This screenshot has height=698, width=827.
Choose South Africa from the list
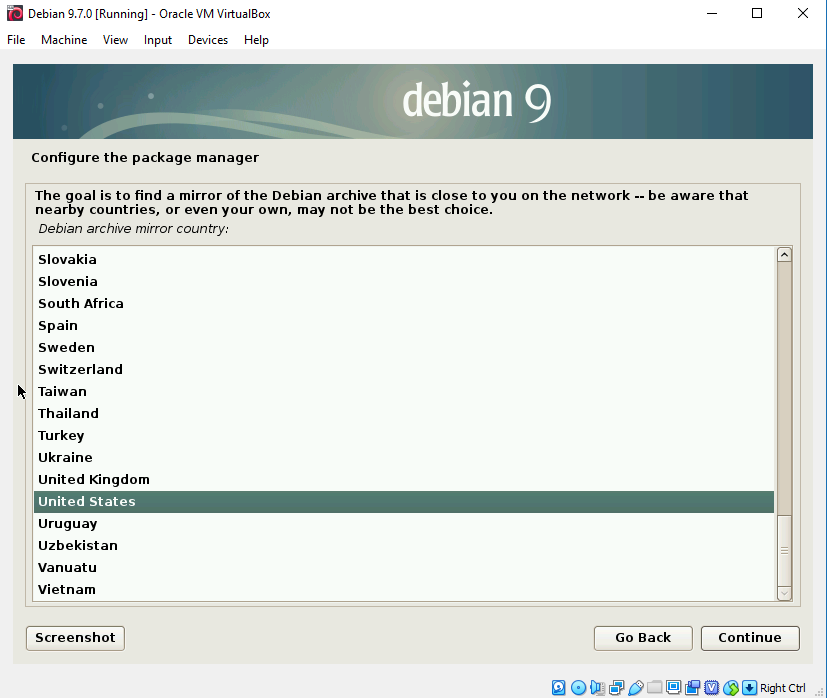coord(404,304)
